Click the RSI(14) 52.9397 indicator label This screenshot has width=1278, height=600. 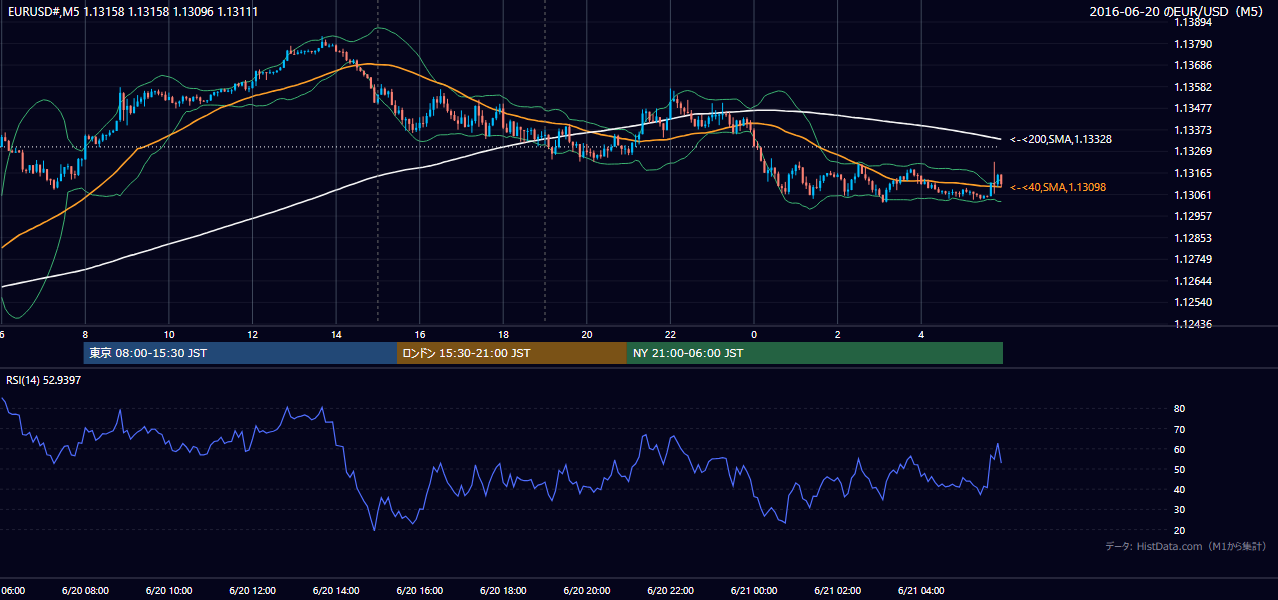(44, 380)
